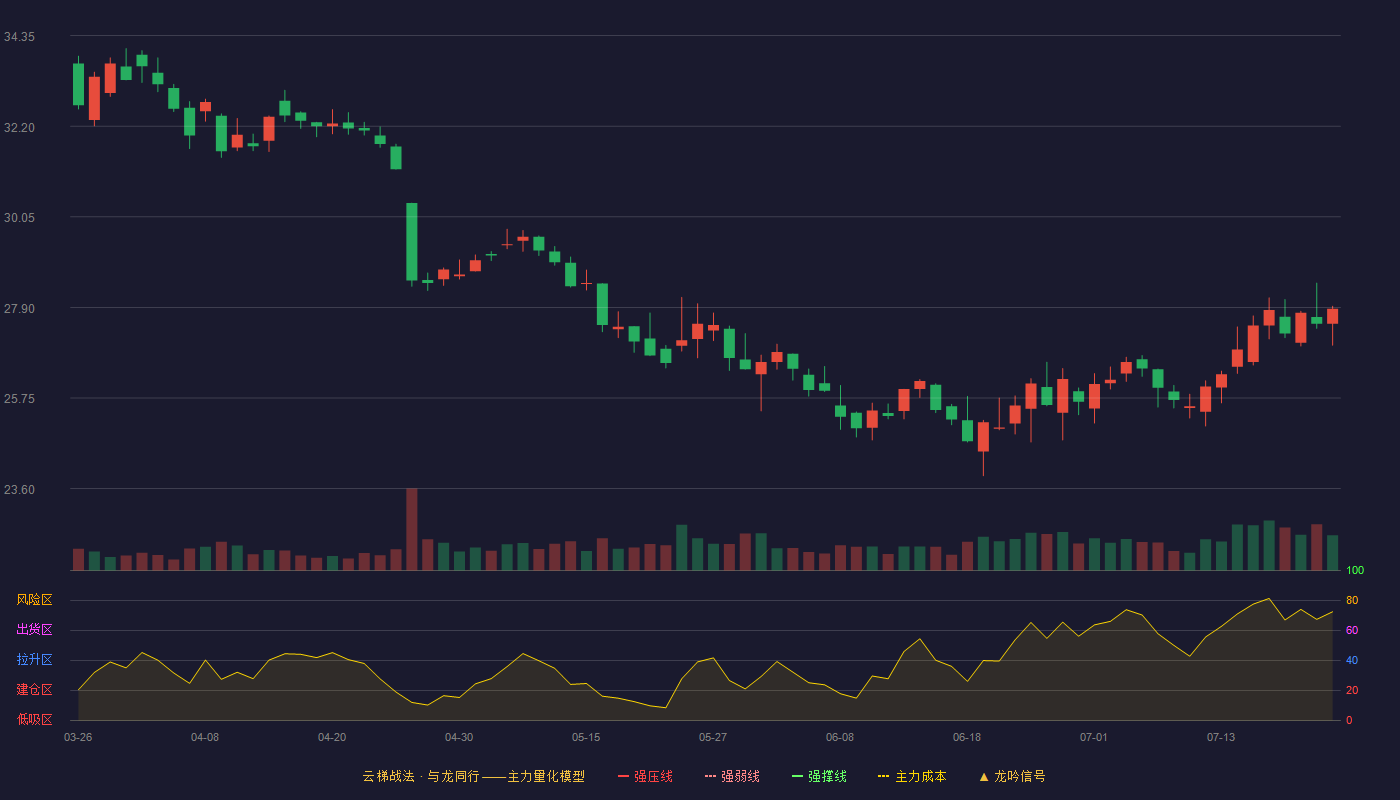This screenshot has width=1400, height=800.
Task: Toggle the 强弱线 legend marker
Action: 710,776
